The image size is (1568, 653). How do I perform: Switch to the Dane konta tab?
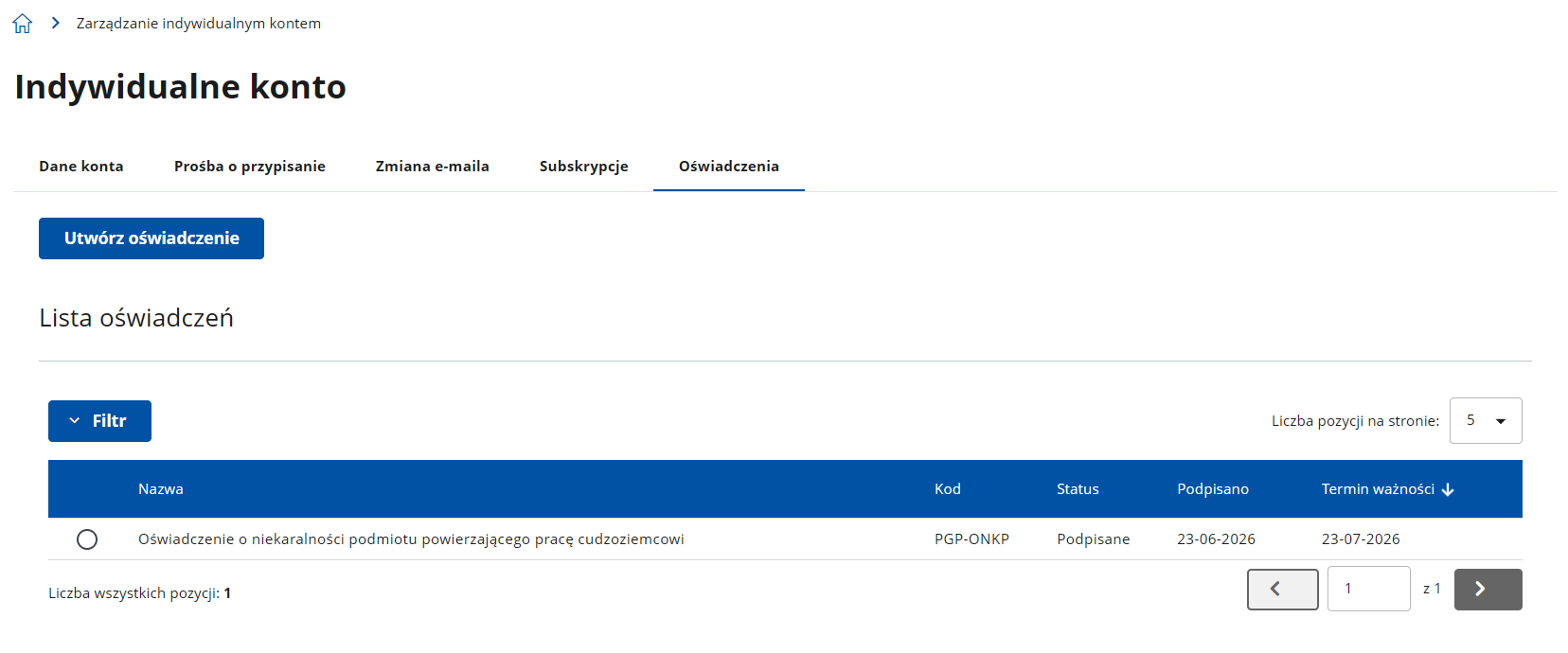point(81,167)
